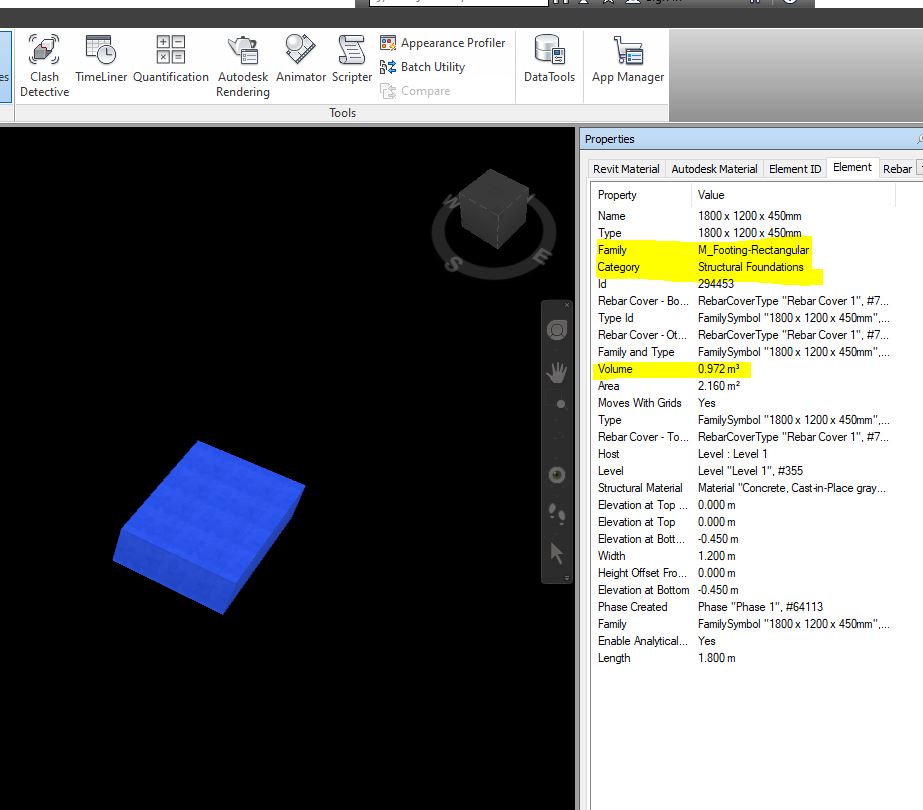Viewport: 923px width, 810px height.
Task: Open the Clash Detective tool
Action: click(43, 60)
